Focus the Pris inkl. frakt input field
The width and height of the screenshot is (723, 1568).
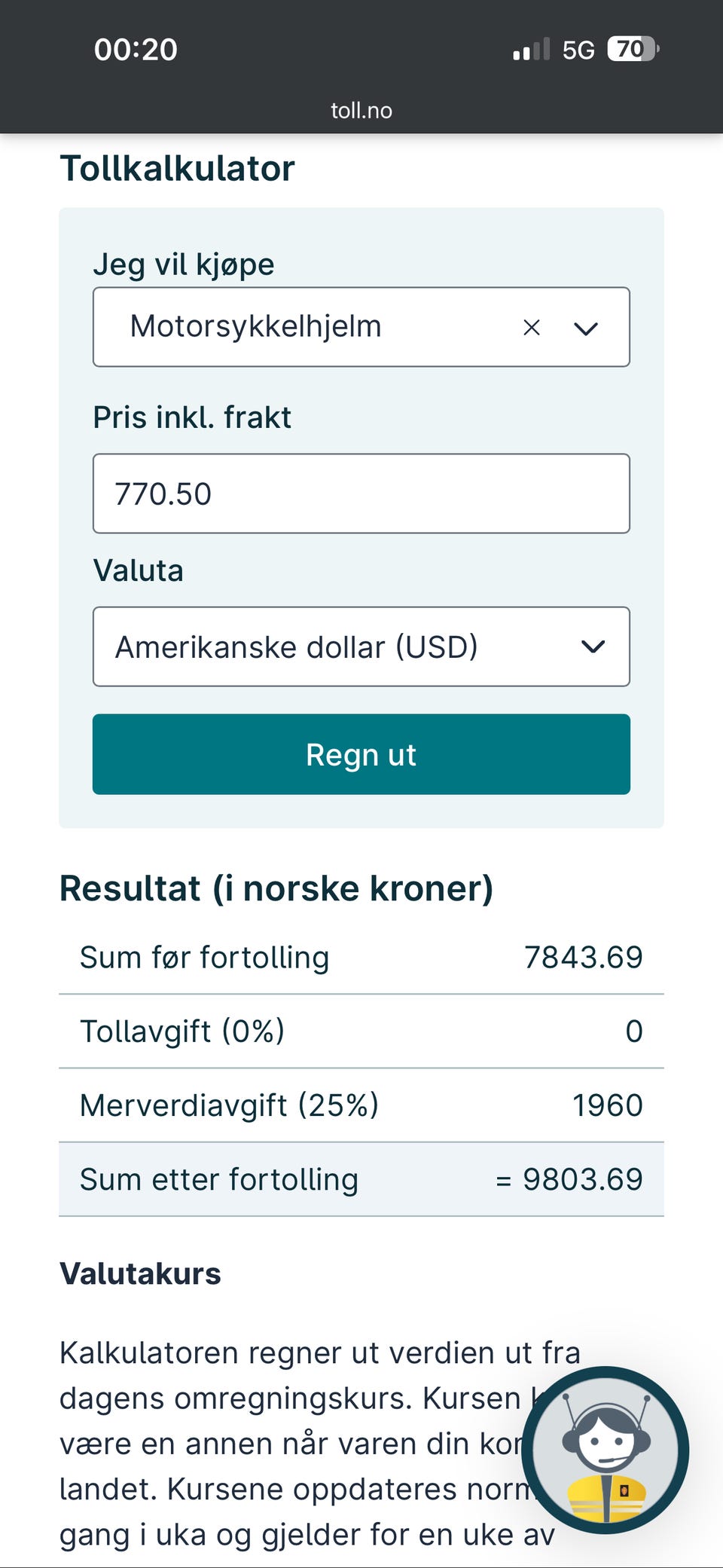(x=361, y=494)
